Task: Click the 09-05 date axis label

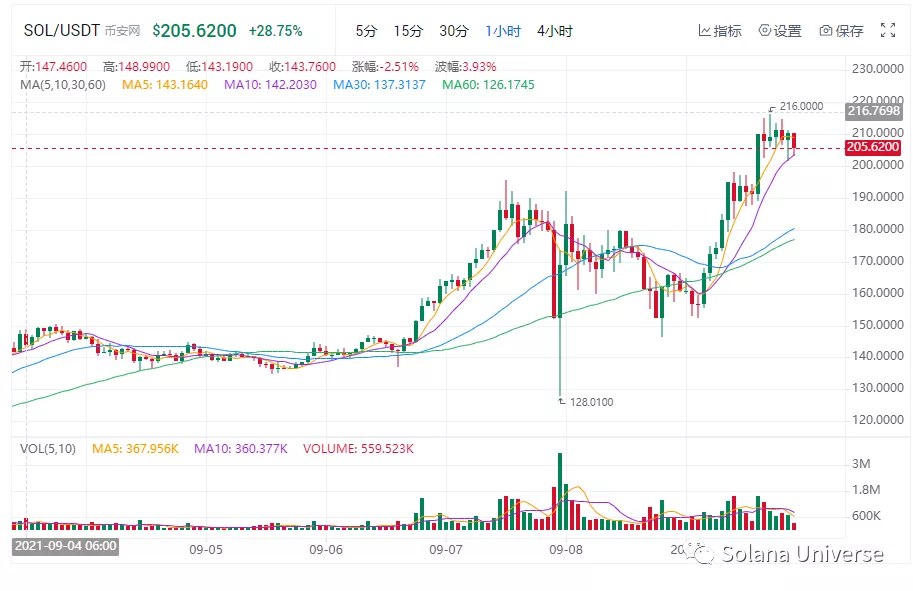Action: [x=206, y=551]
